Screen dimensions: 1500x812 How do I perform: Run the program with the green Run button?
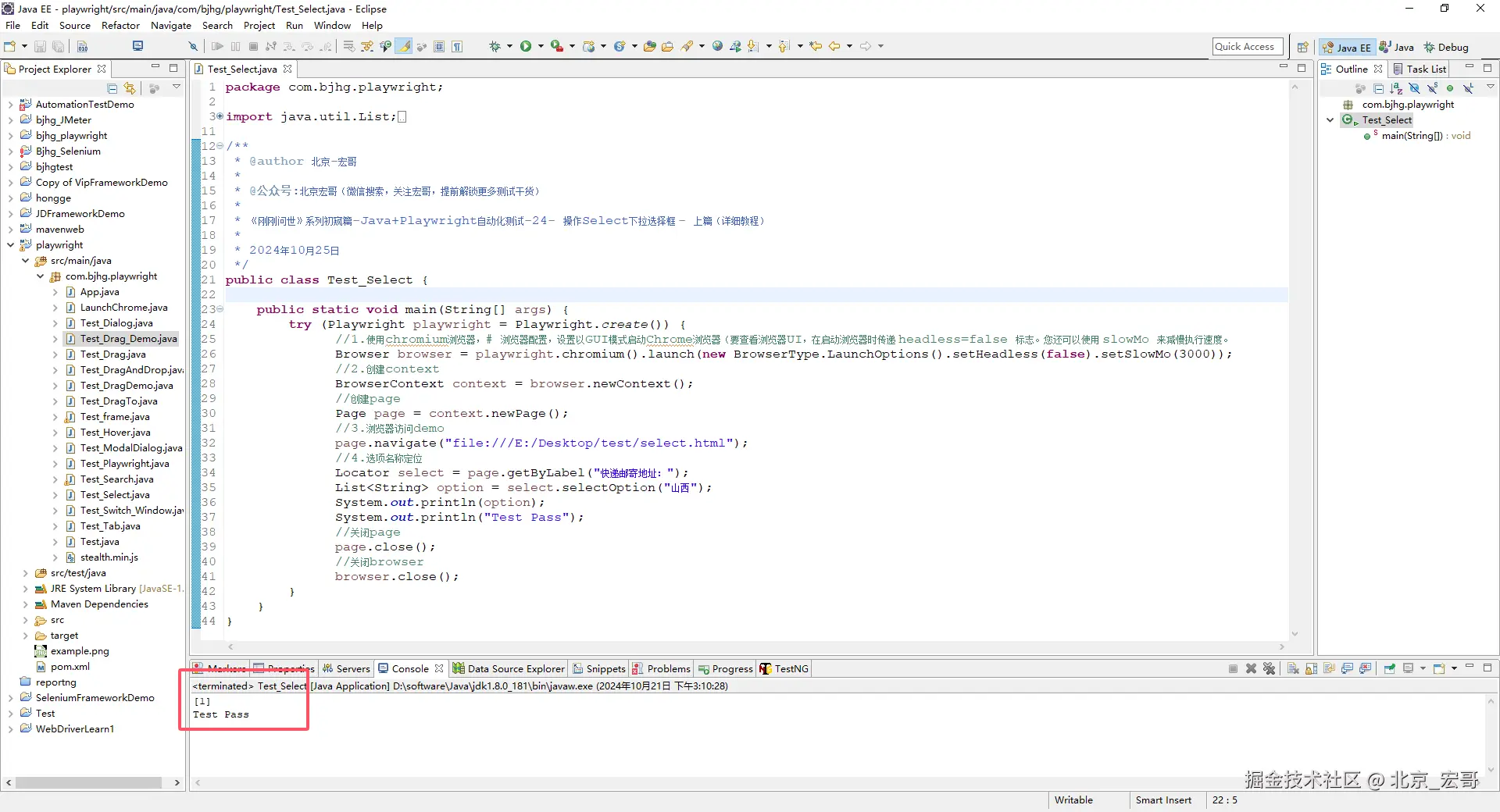[x=526, y=46]
